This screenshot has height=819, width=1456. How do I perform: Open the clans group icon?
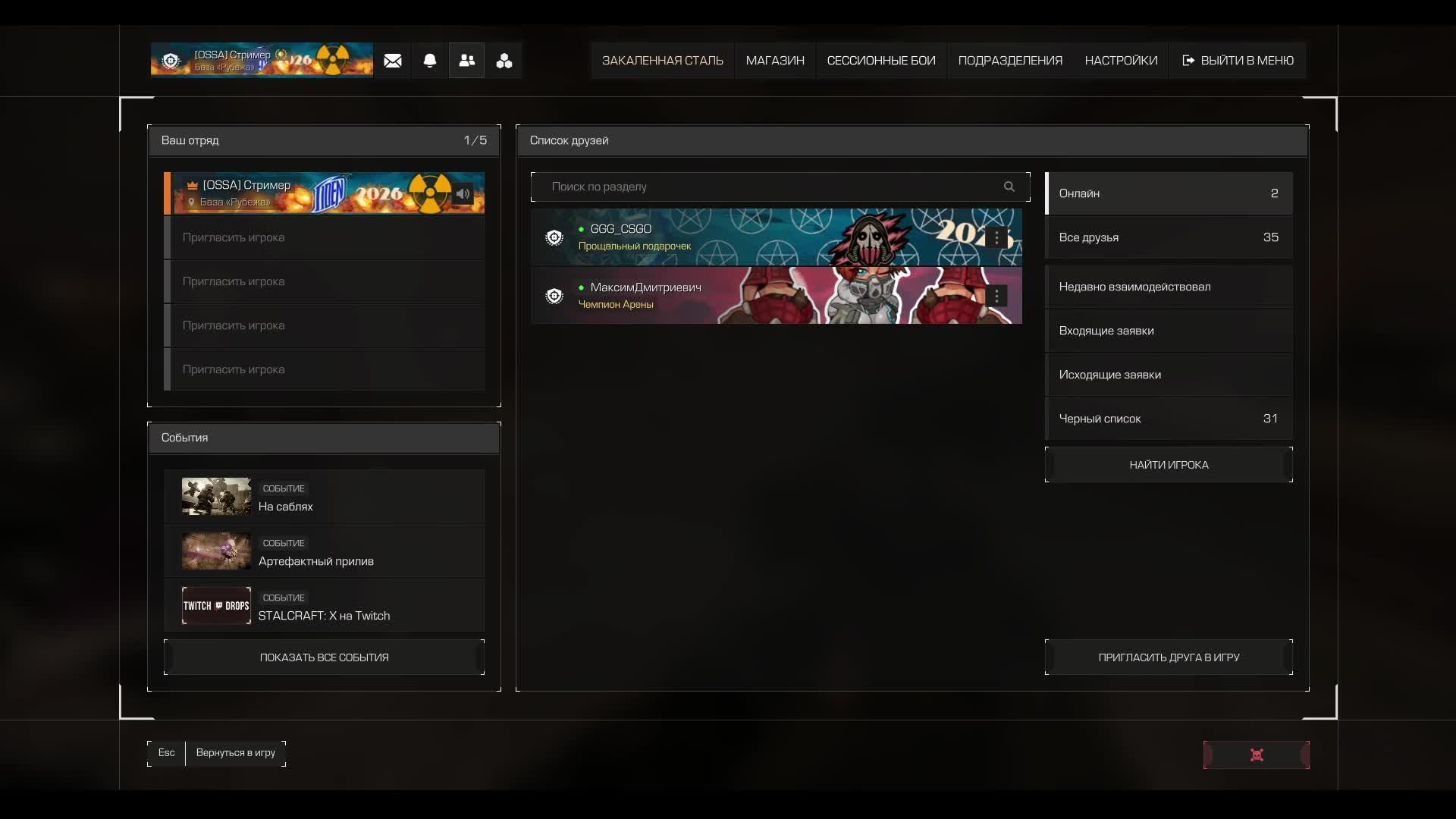(504, 61)
